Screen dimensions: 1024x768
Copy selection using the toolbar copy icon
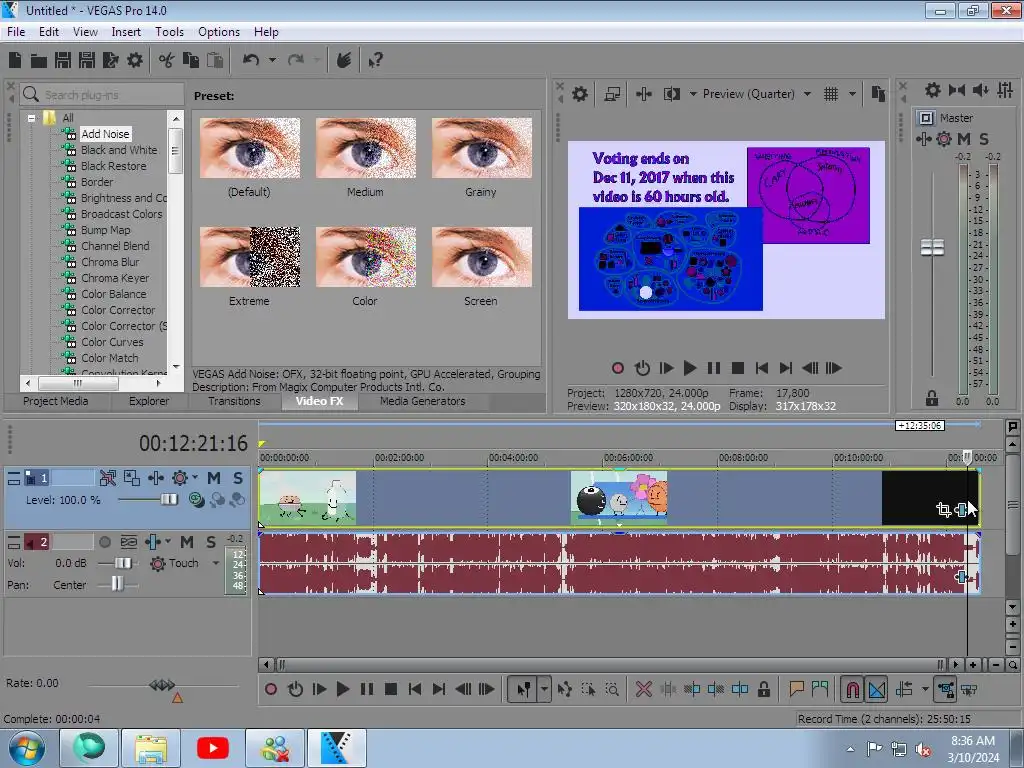(191, 60)
